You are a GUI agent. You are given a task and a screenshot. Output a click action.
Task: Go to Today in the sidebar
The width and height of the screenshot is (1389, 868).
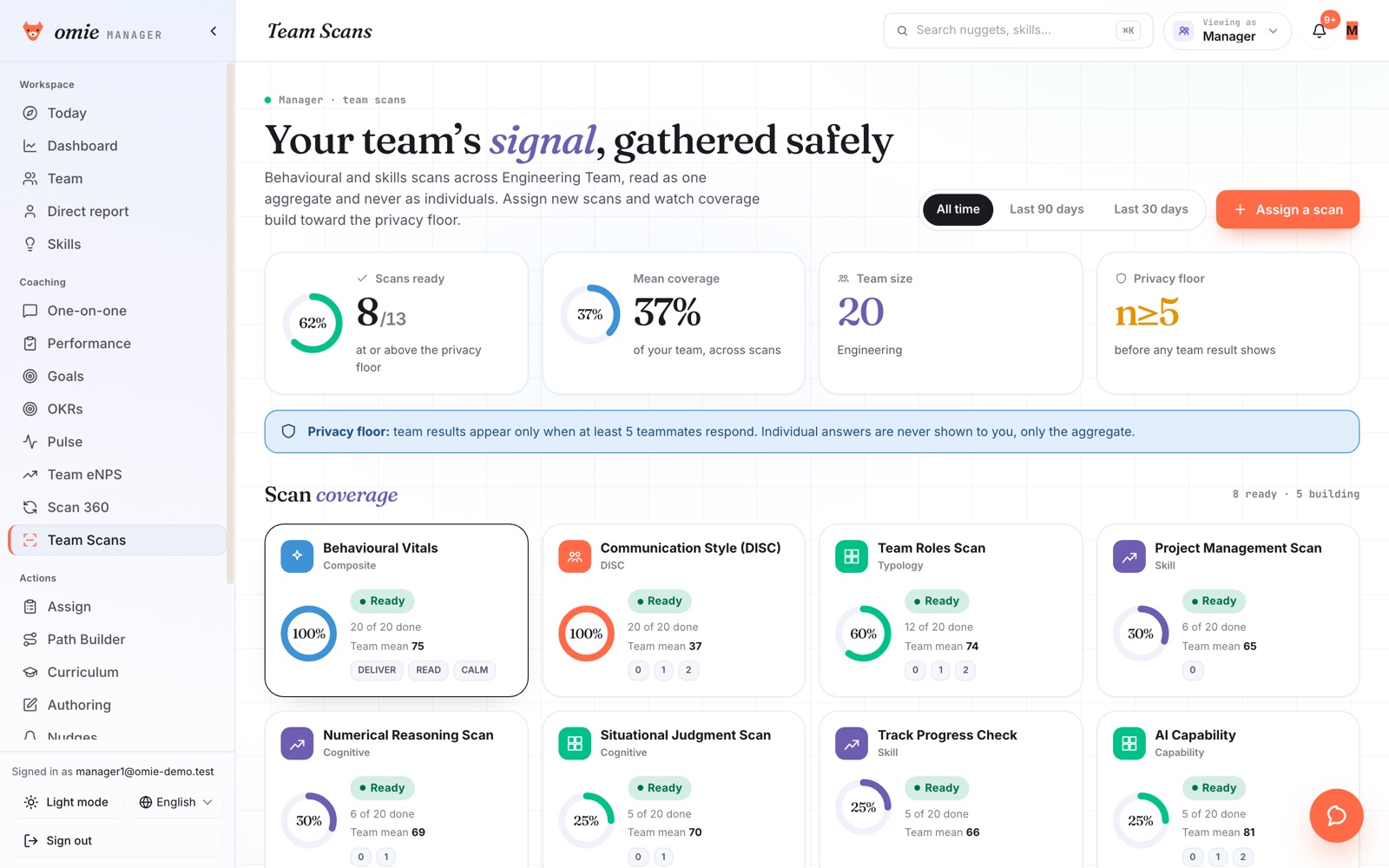click(x=117, y=113)
